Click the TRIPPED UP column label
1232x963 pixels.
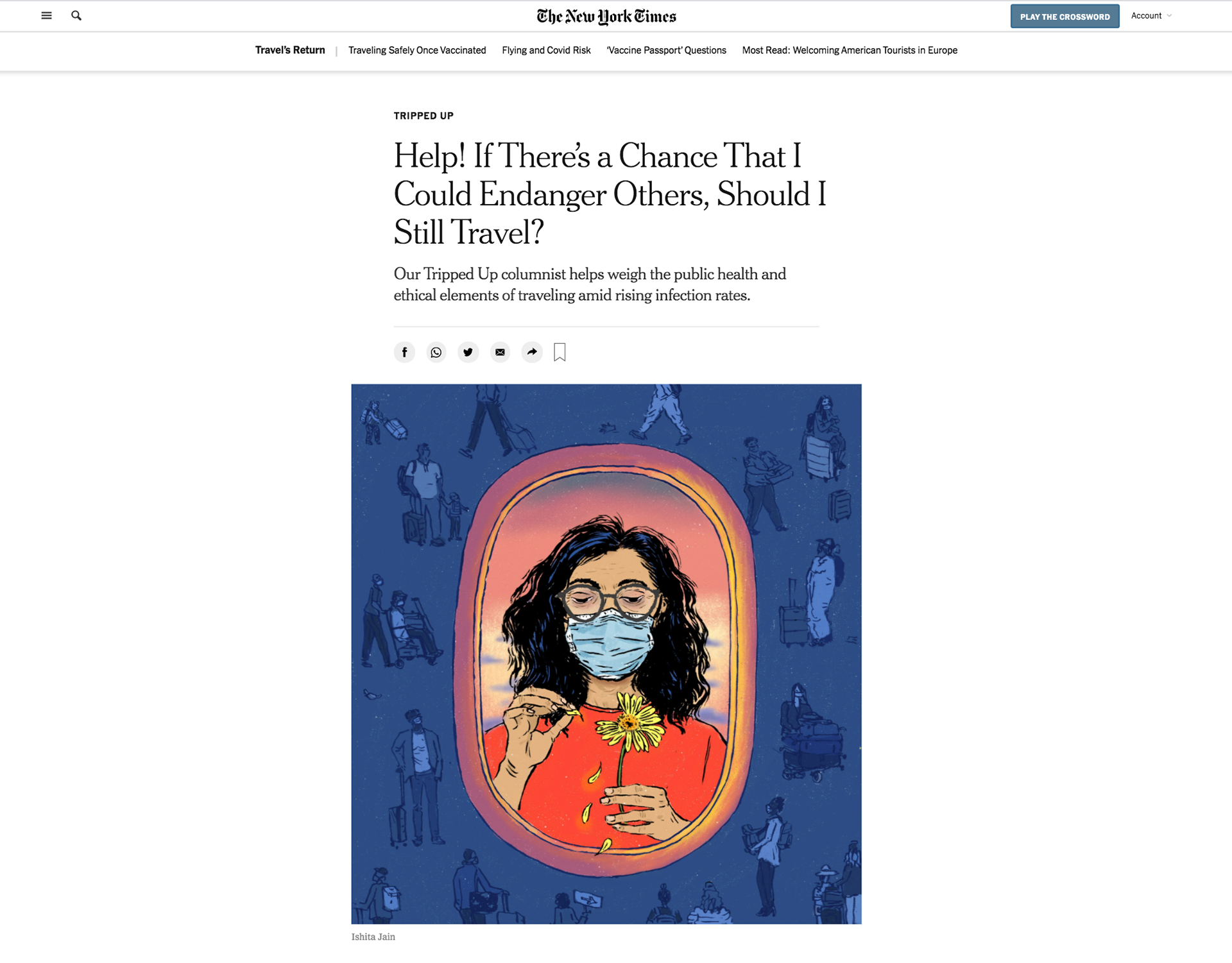424,116
